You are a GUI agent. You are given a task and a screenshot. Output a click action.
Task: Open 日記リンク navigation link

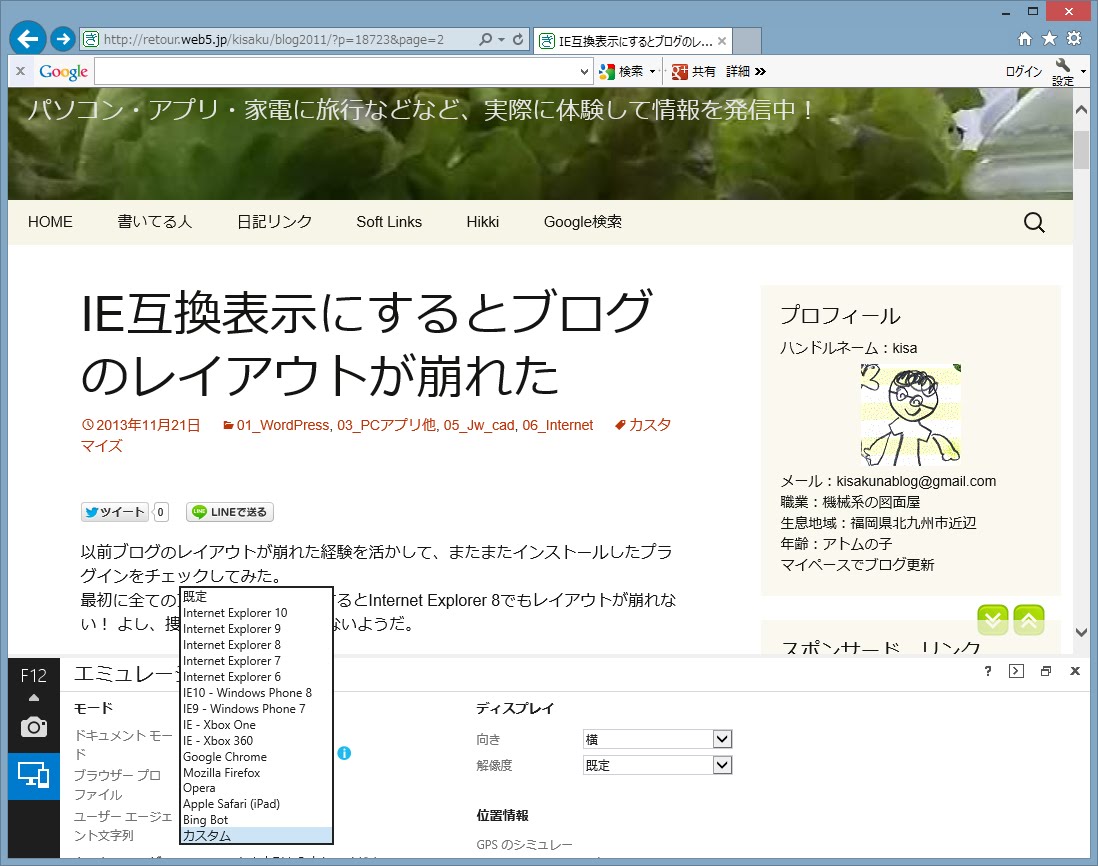click(274, 222)
